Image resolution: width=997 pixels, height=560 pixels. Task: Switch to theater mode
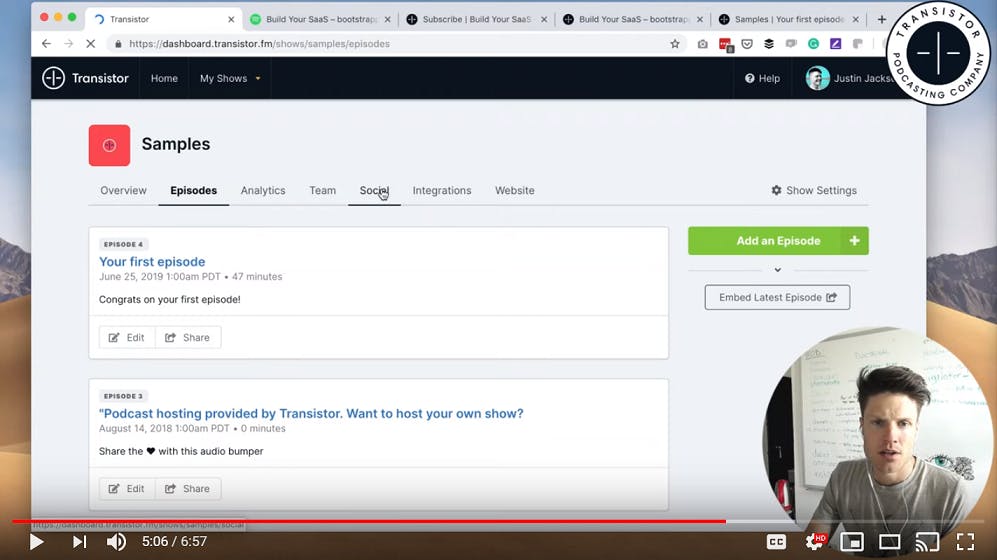[890, 542]
